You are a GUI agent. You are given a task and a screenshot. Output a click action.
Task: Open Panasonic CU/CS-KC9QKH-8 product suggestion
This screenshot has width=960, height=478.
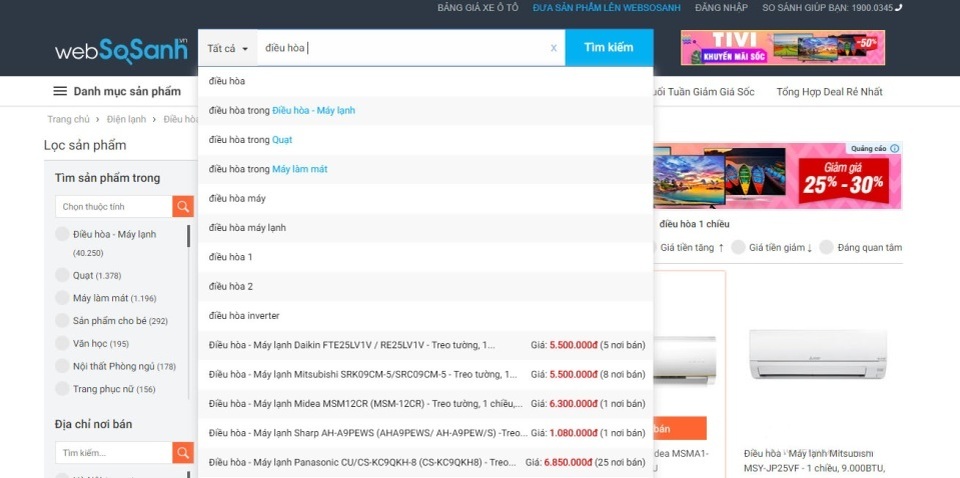(426, 462)
